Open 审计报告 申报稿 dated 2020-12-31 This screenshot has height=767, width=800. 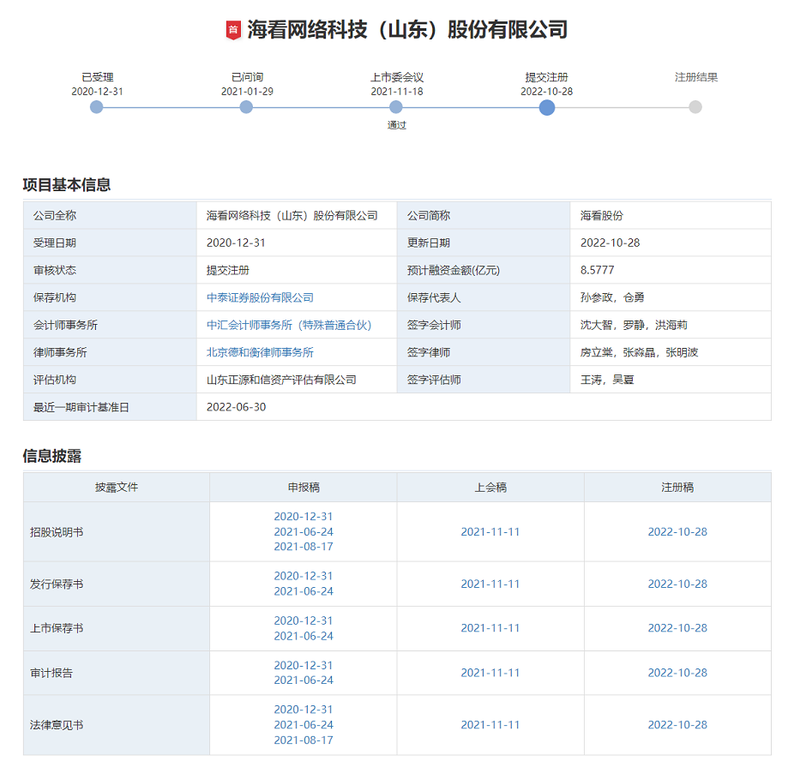tap(304, 665)
